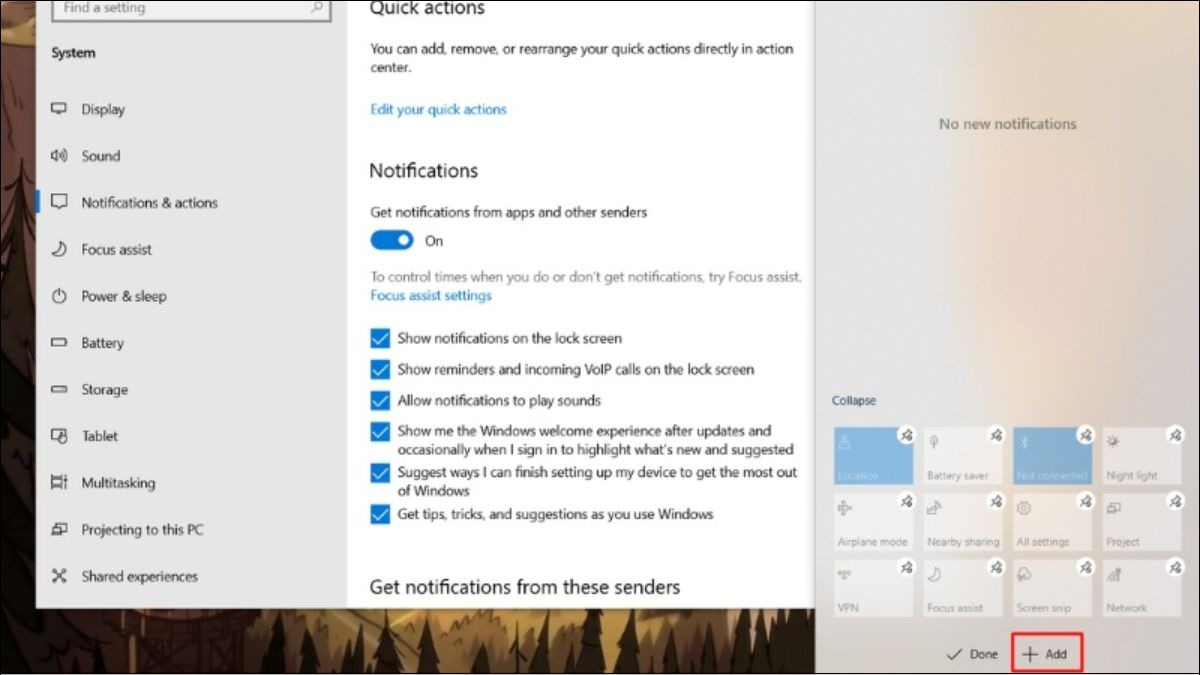
Task: Unpin the Night light quick action
Action: (x=1175, y=435)
